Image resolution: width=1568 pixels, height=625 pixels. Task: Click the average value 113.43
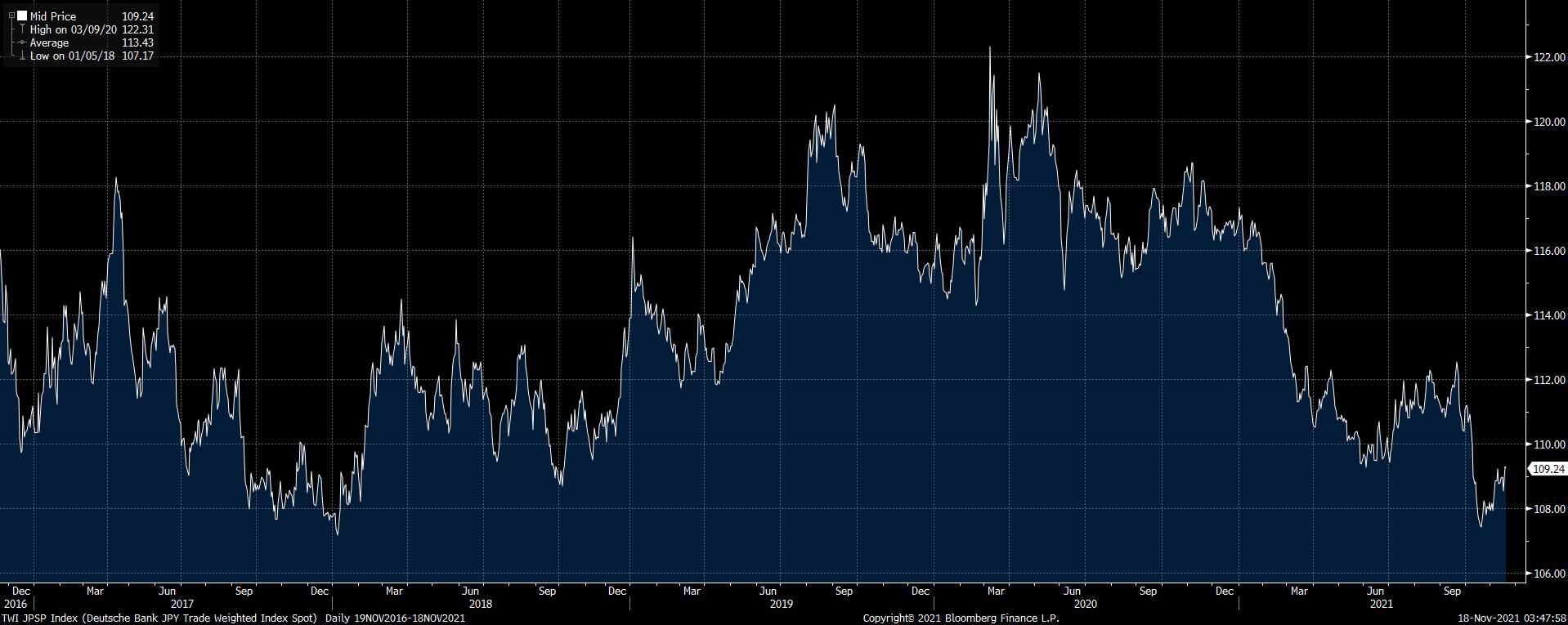point(137,42)
